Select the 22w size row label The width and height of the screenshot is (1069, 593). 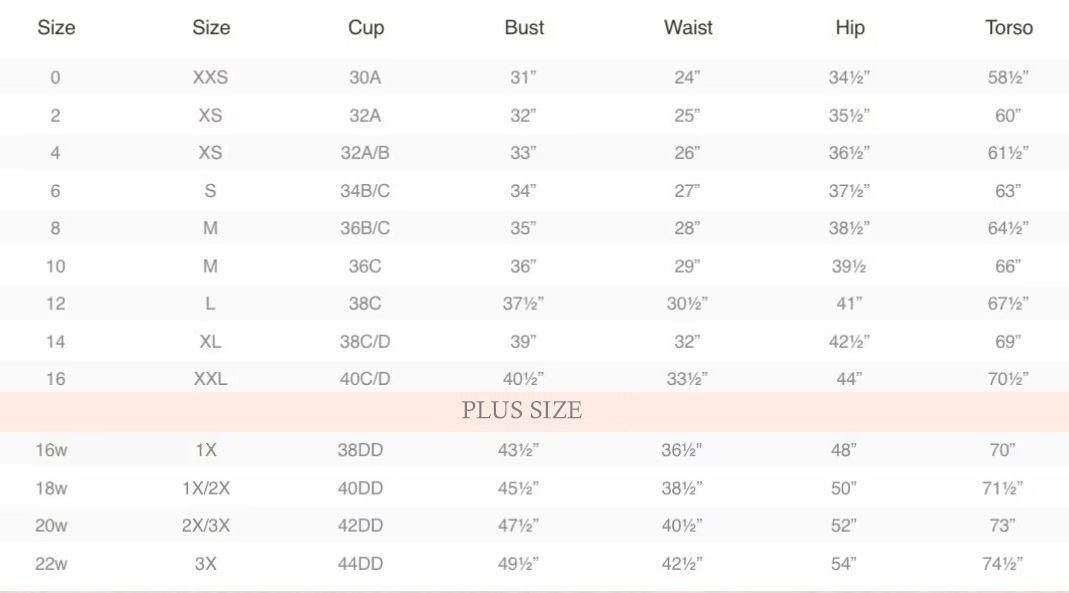52,564
